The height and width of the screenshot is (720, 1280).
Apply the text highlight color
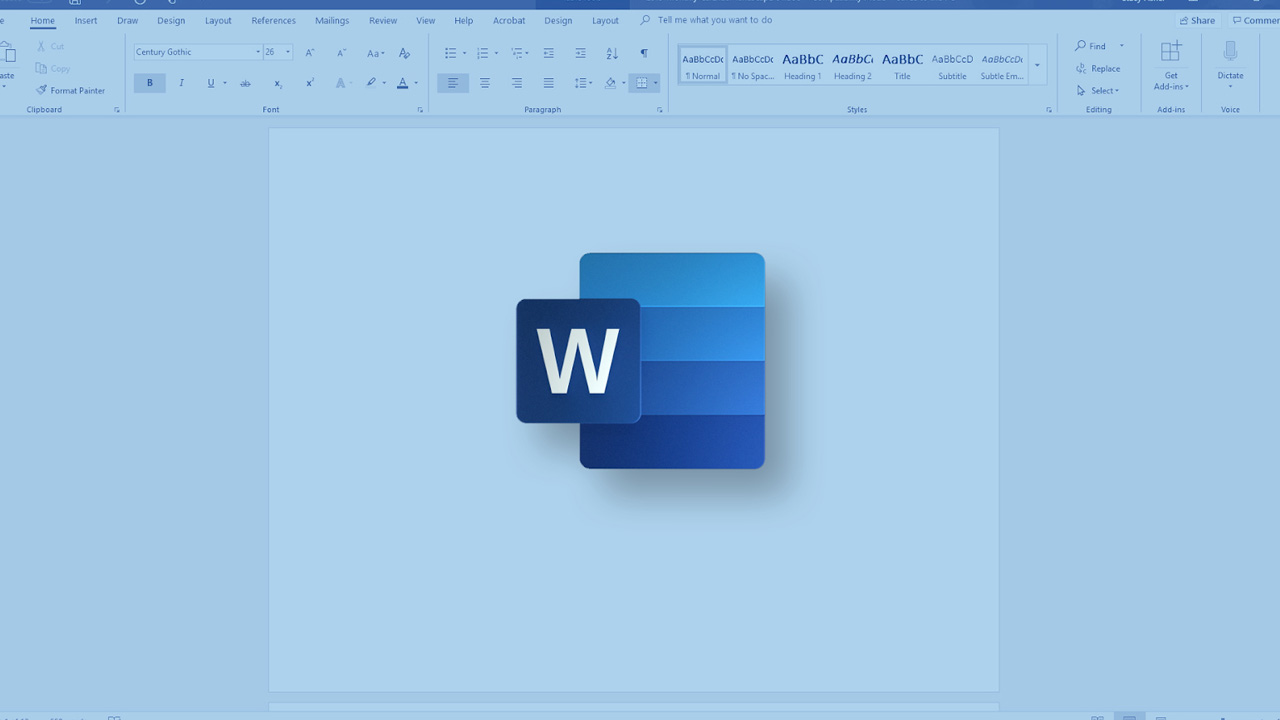click(371, 83)
